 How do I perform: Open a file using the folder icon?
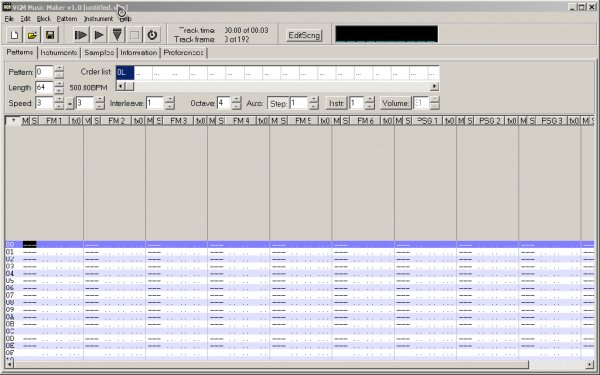(x=32, y=35)
